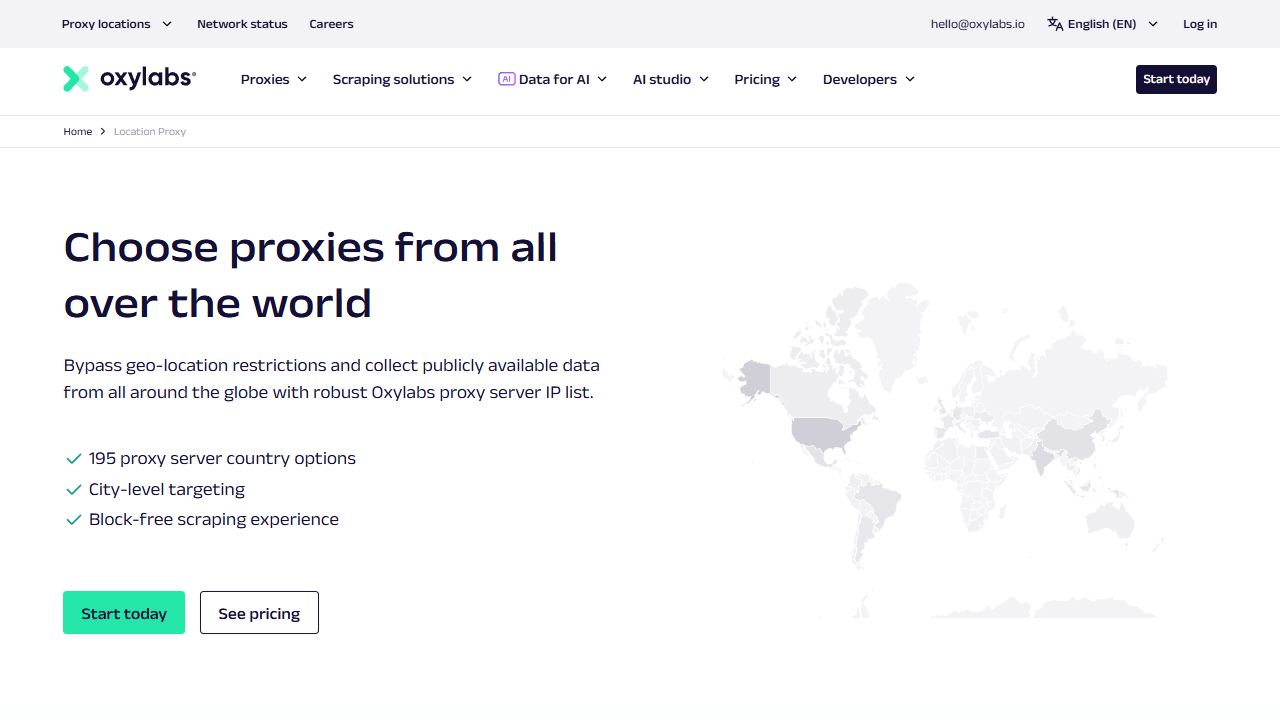
Task: Click the green Start today button
Action: tap(124, 613)
